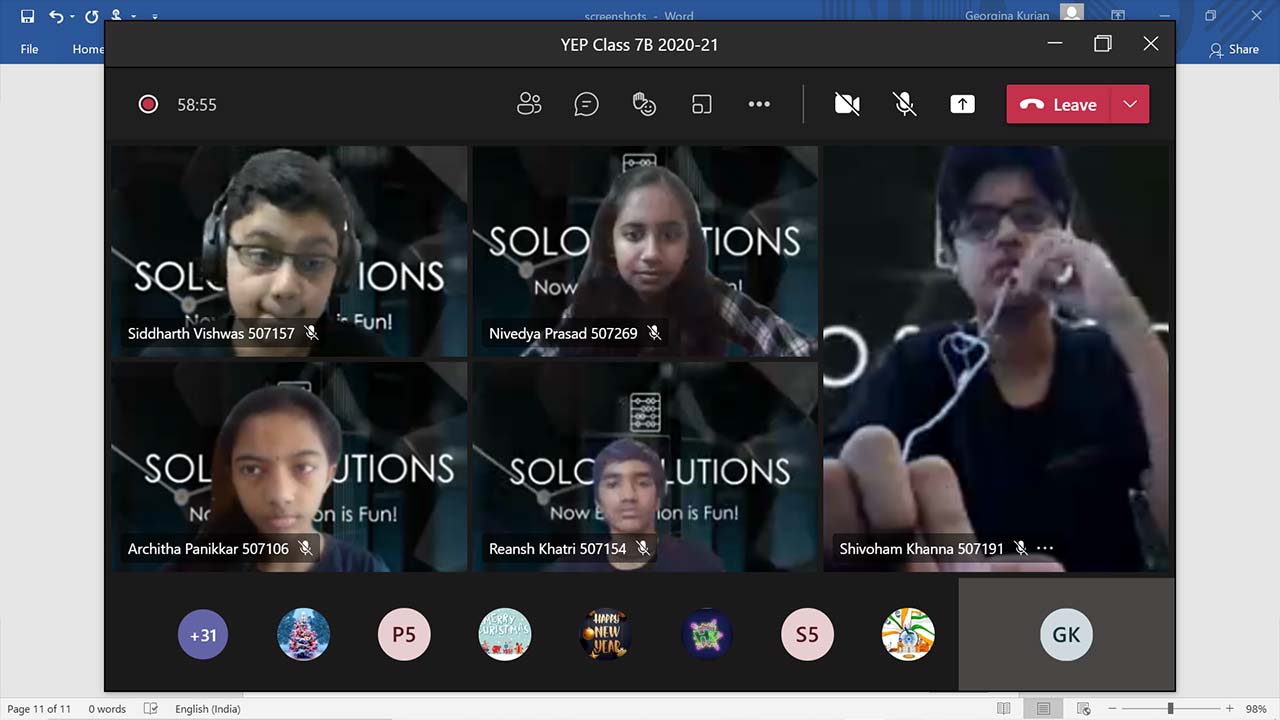
Task: Open more options for Shivoham Khanna
Action: click(x=1045, y=548)
